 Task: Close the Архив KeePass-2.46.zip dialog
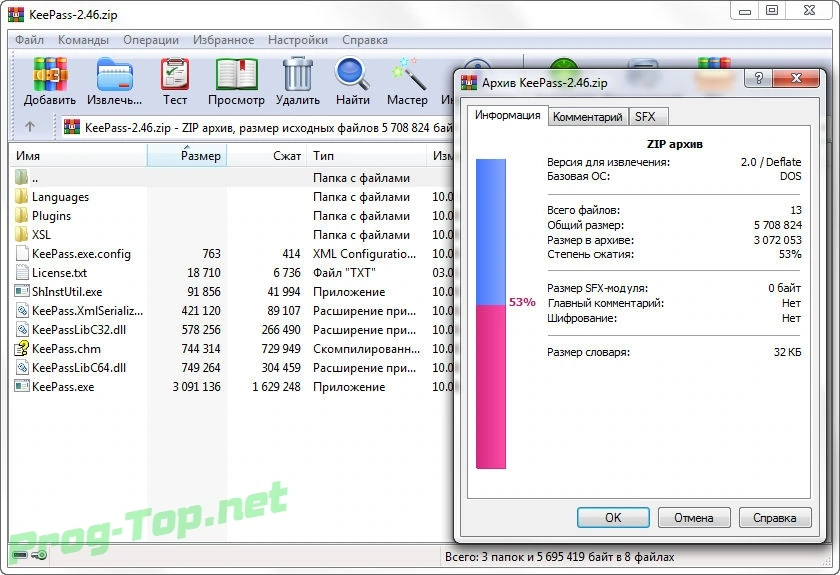(796, 78)
